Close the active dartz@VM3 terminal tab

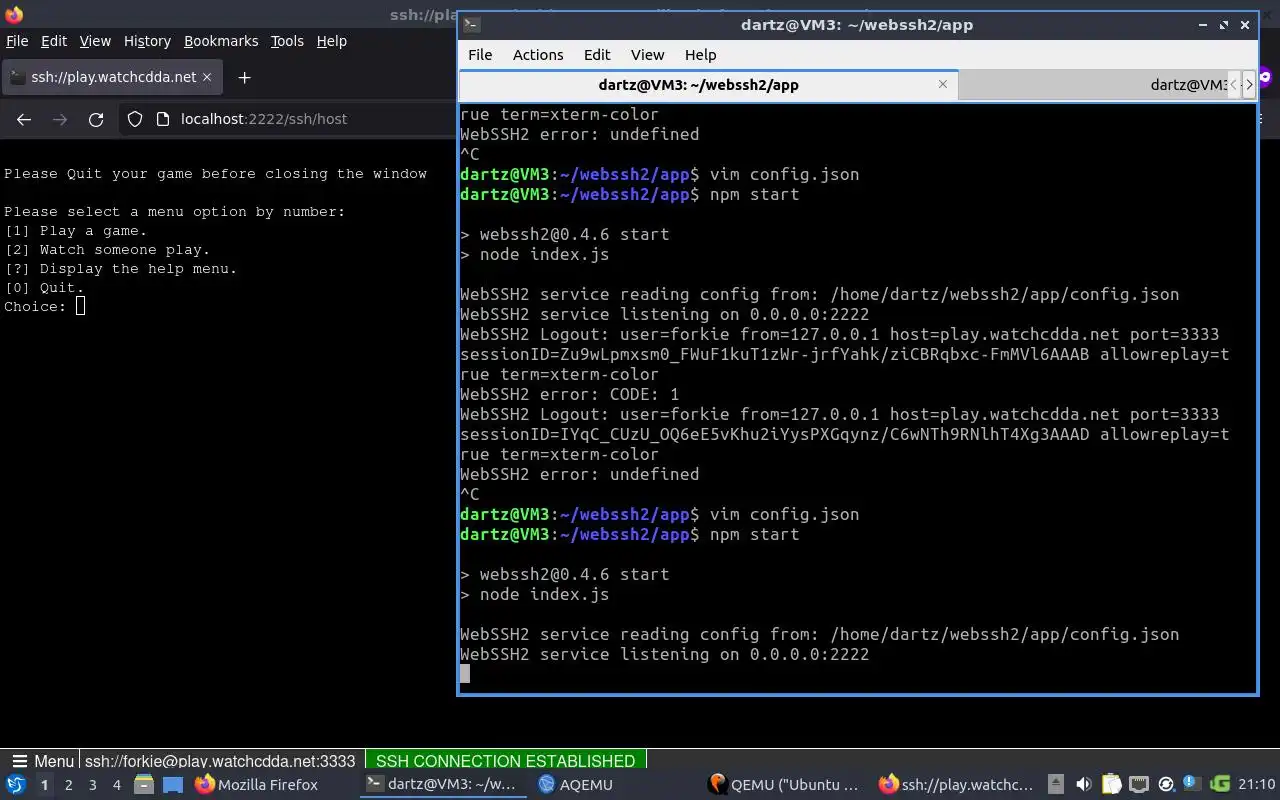(942, 84)
